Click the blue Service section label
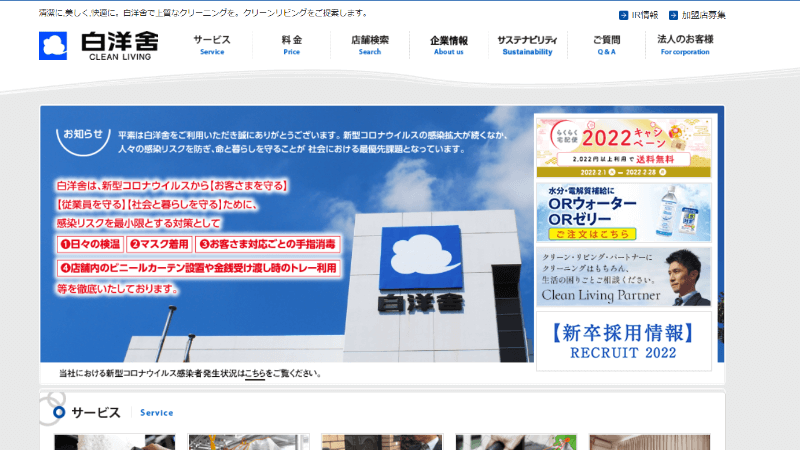 (157, 413)
